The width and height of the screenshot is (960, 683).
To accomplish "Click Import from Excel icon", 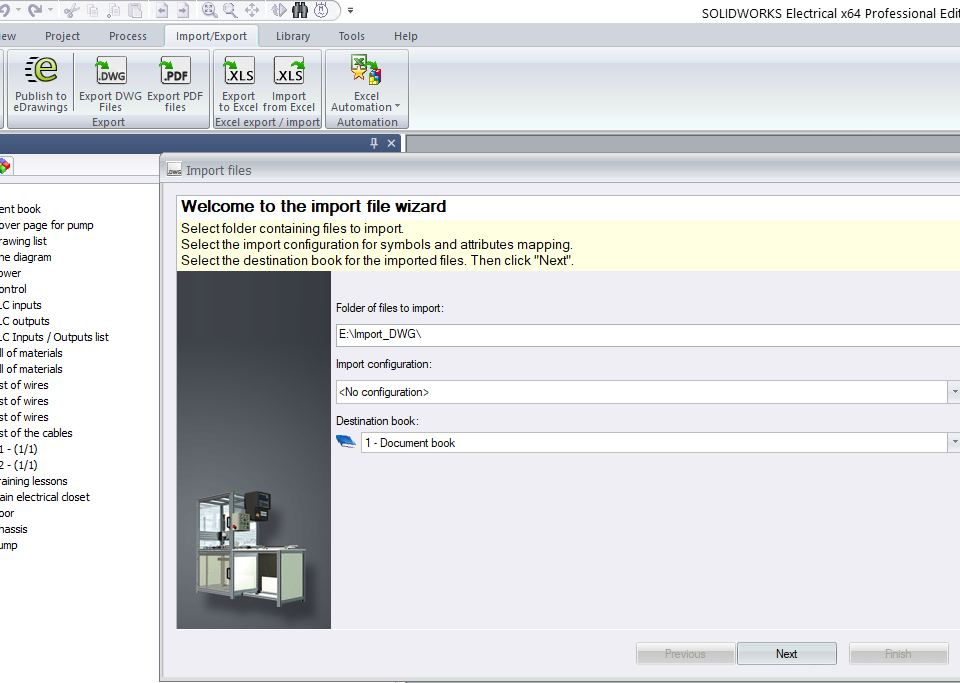I will (289, 84).
